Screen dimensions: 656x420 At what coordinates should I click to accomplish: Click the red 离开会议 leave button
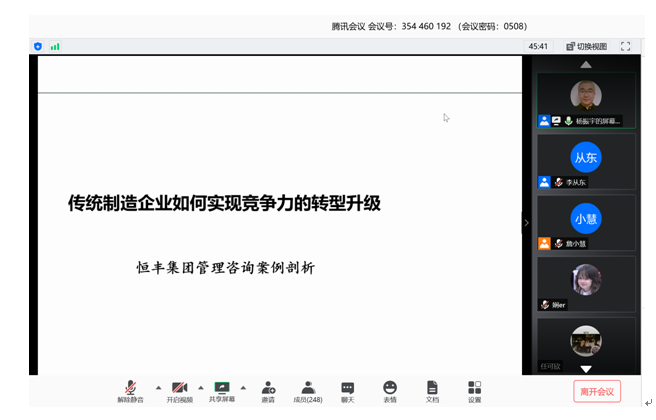(x=597, y=392)
